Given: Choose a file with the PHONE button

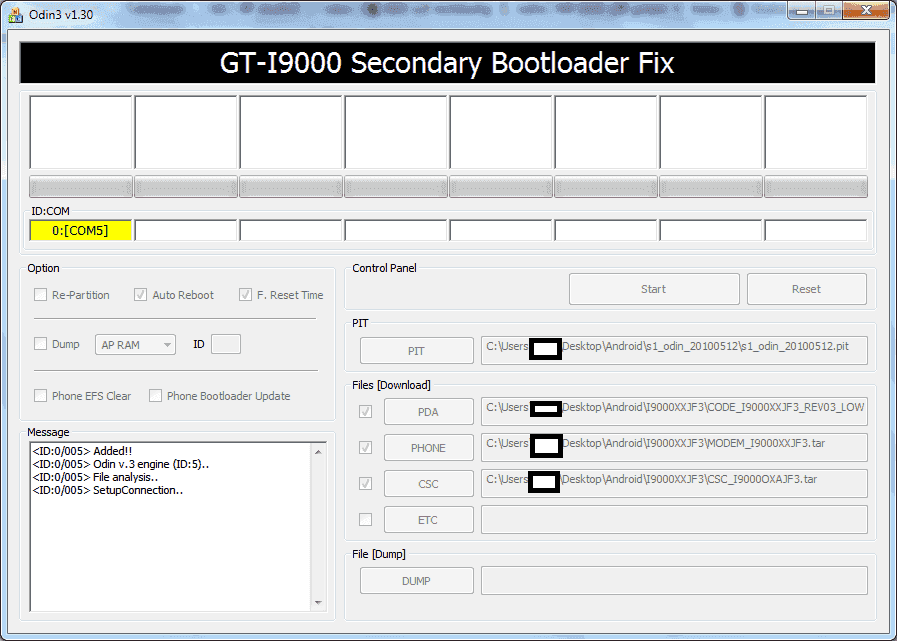Looking at the screenshot, I should point(428,448).
